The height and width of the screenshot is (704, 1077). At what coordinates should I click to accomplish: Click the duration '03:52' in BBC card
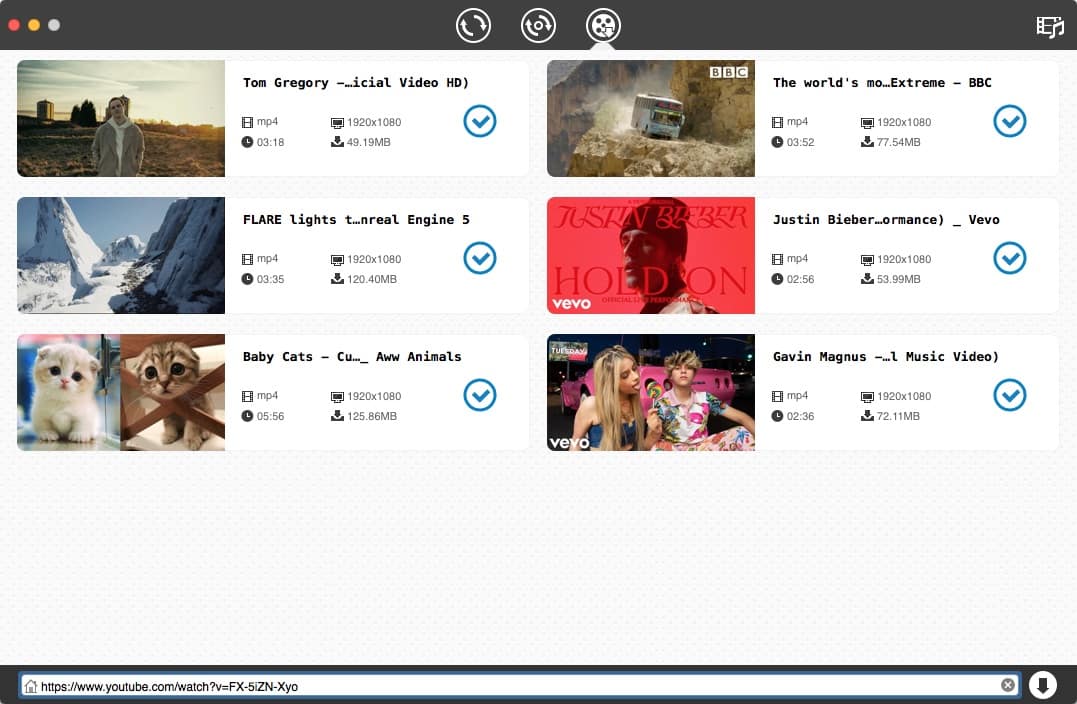(800, 142)
